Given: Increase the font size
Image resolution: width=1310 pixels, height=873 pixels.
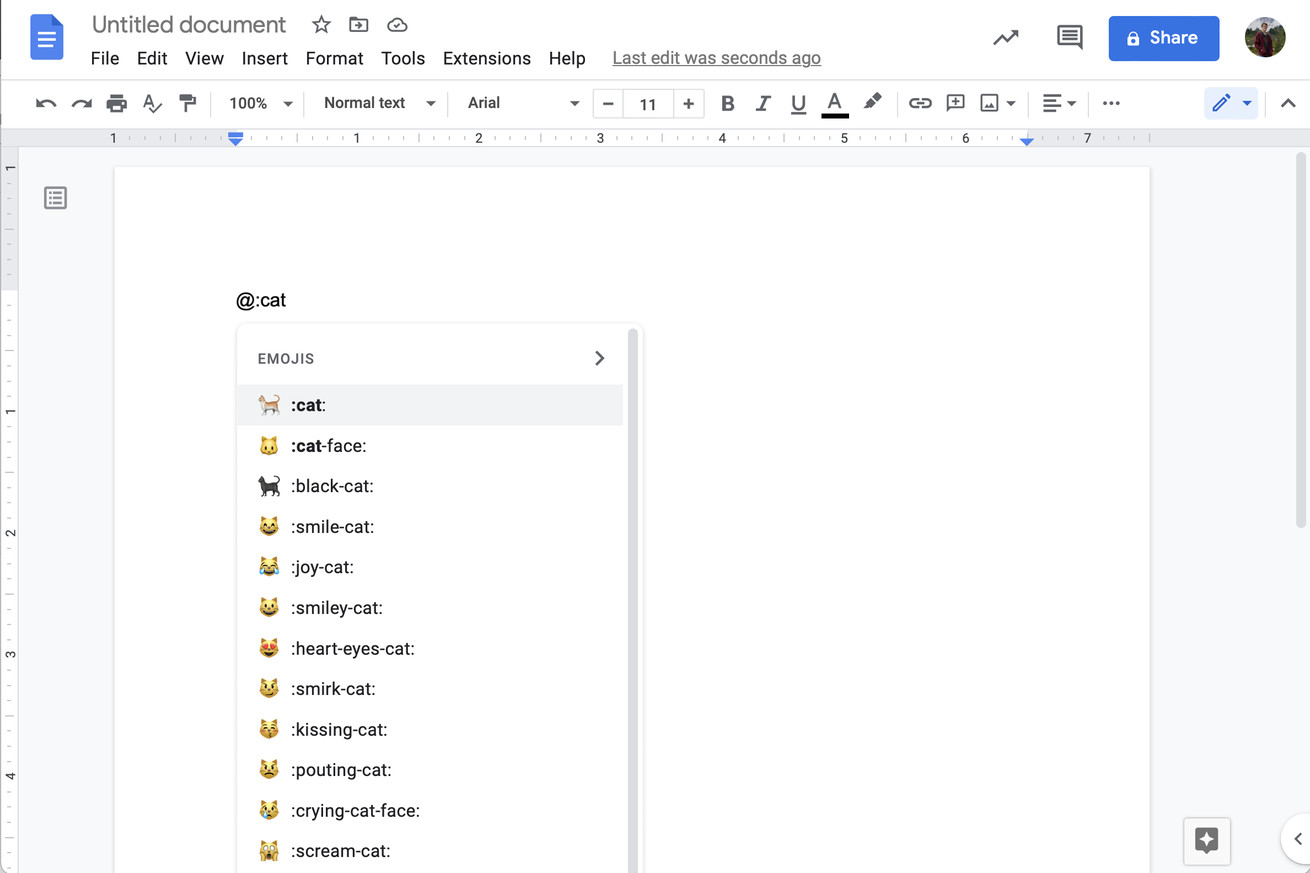Looking at the screenshot, I should [x=688, y=103].
